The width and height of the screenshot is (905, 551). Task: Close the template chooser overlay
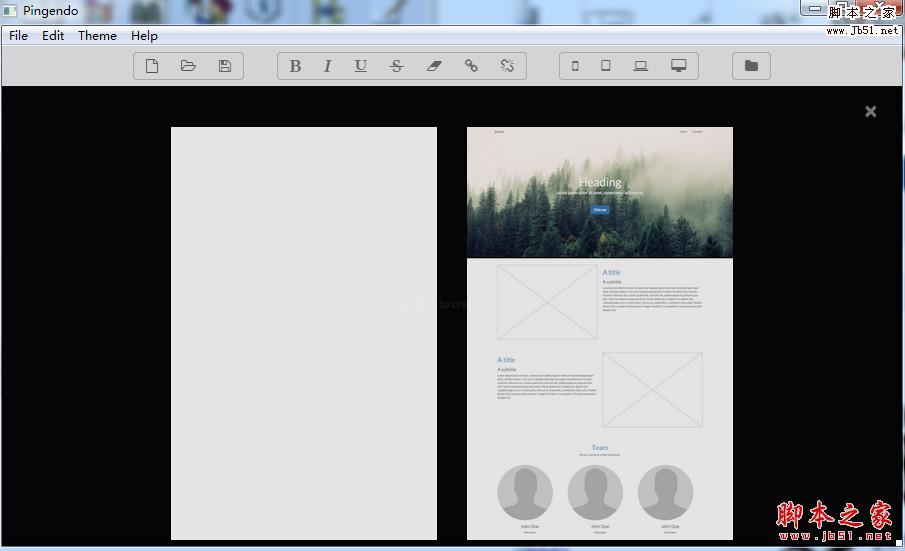[x=870, y=111]
